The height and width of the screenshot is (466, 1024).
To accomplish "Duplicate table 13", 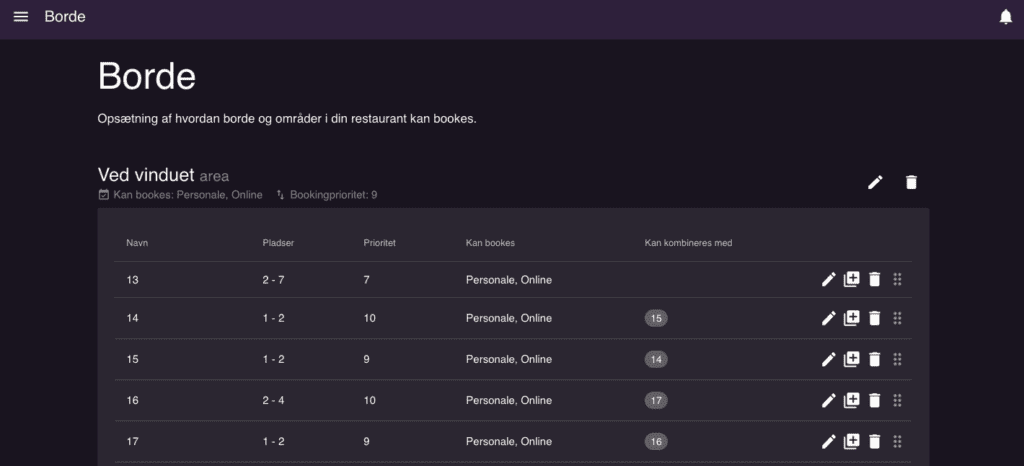I will pos(852,280).
